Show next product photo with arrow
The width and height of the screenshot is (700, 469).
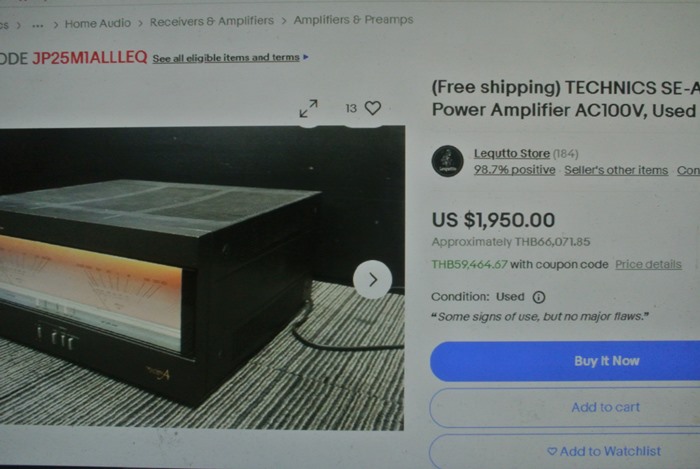click(372, 279)
